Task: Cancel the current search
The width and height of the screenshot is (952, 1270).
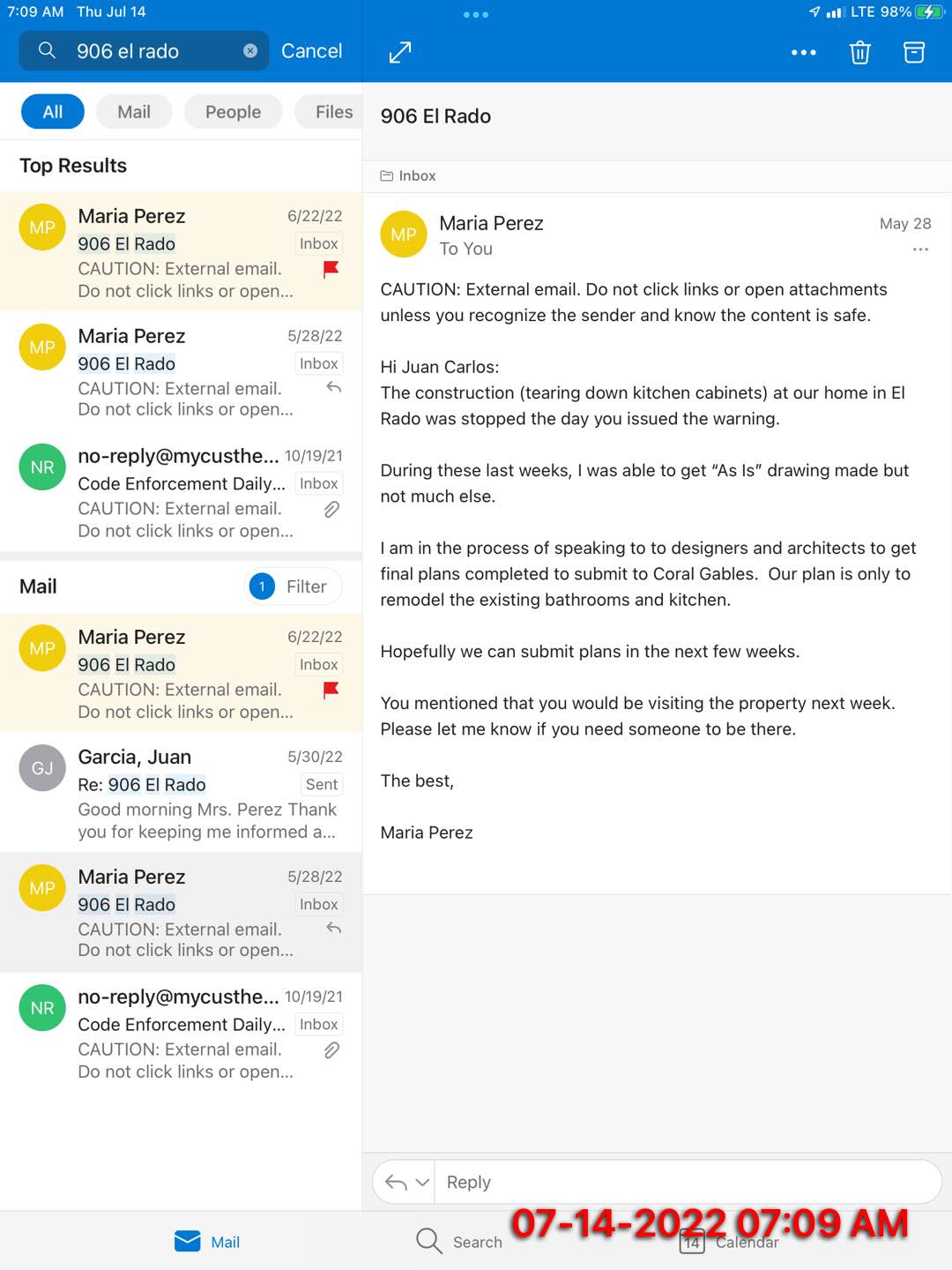Action: point(311,51)
